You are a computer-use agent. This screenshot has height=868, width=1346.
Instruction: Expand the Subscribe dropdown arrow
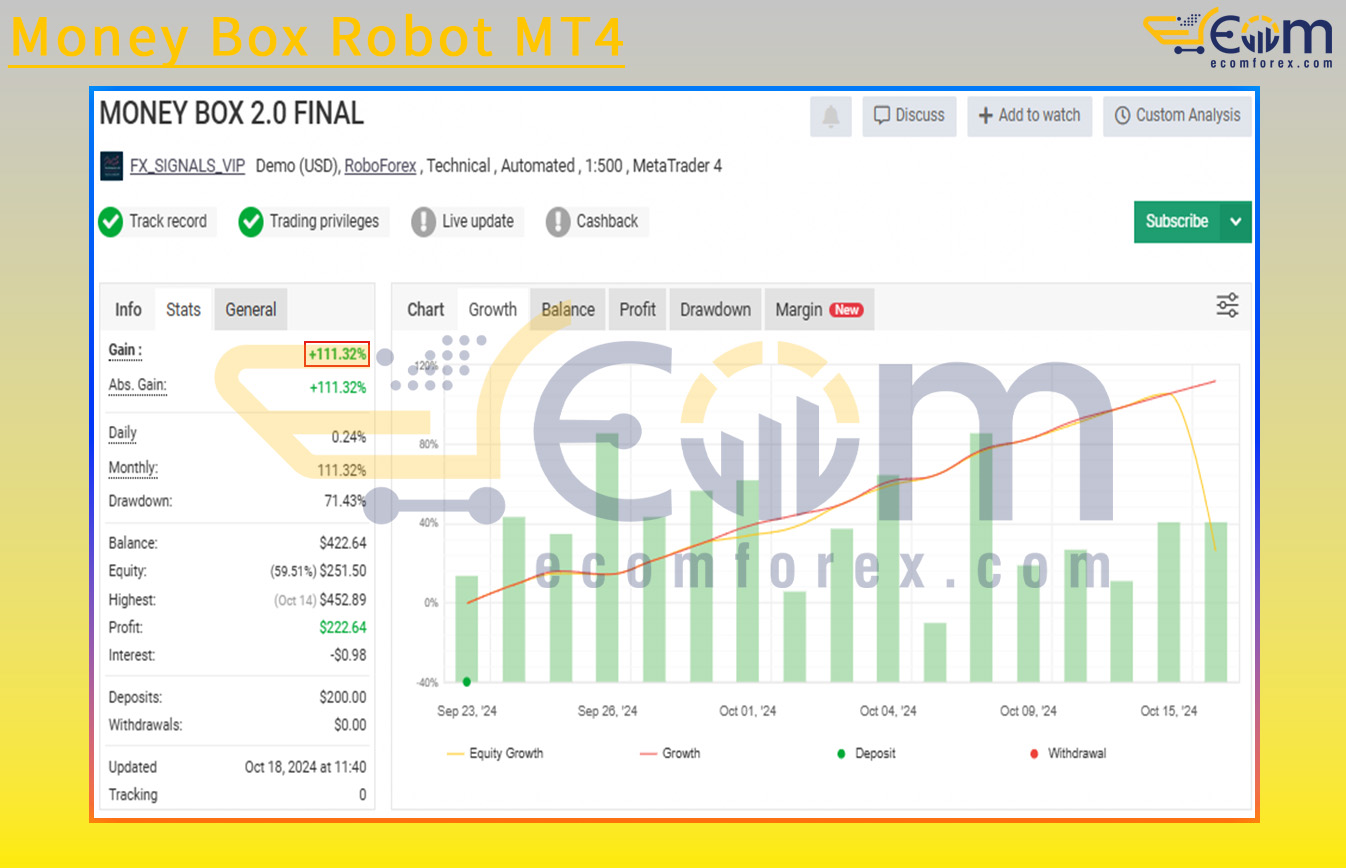[1236, 222]
